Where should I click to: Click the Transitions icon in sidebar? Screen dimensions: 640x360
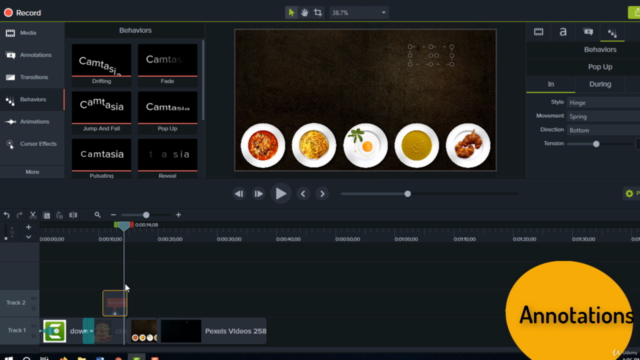coord(10,77)
